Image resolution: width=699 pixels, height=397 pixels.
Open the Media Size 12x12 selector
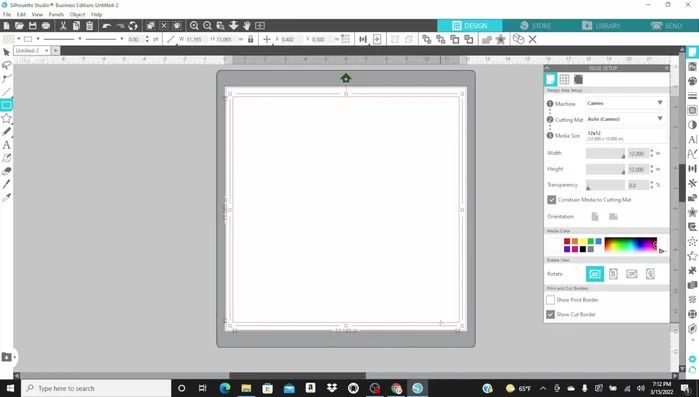[626, 135]
